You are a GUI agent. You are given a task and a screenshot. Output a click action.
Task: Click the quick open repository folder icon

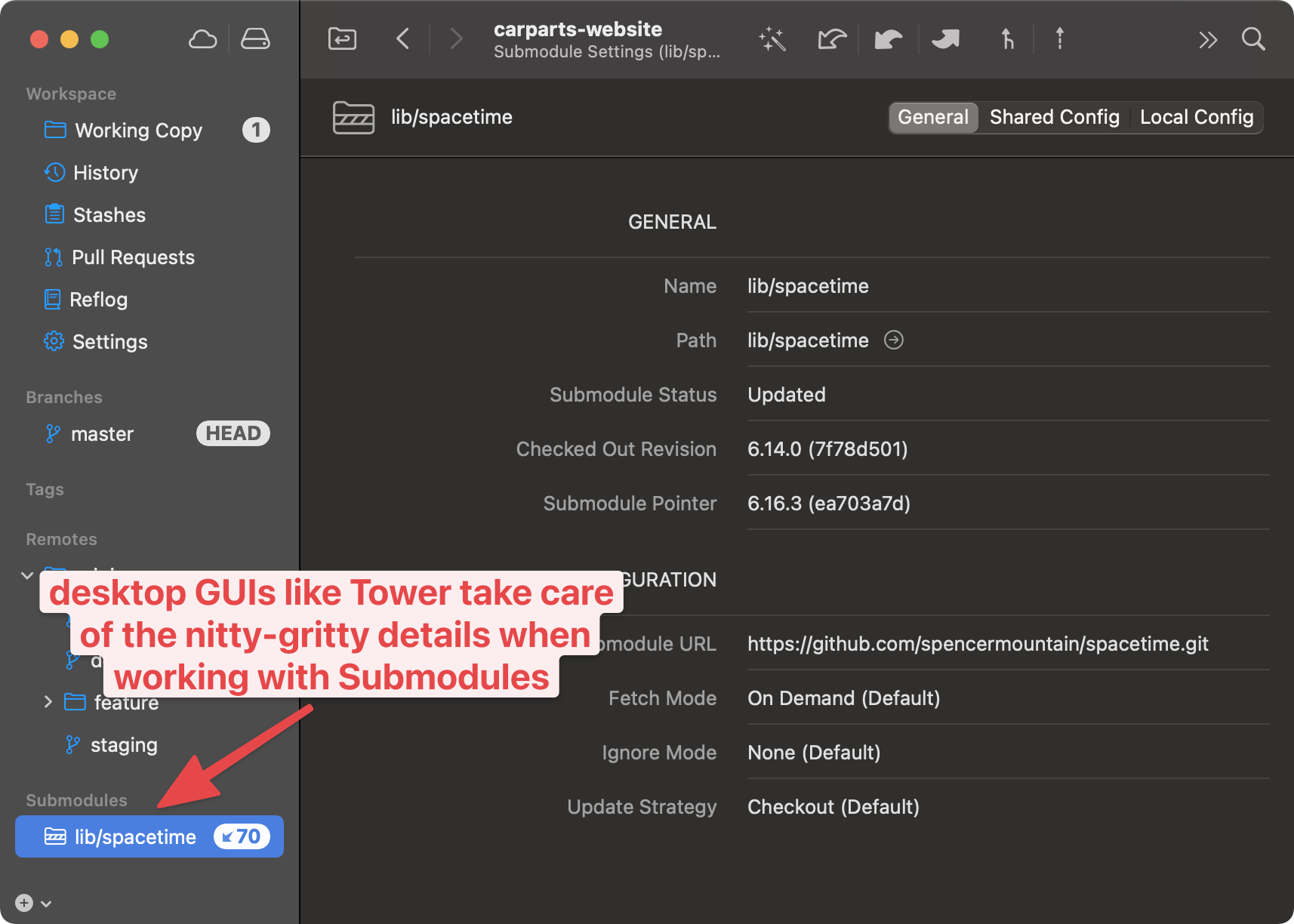[x=342, y=38]
